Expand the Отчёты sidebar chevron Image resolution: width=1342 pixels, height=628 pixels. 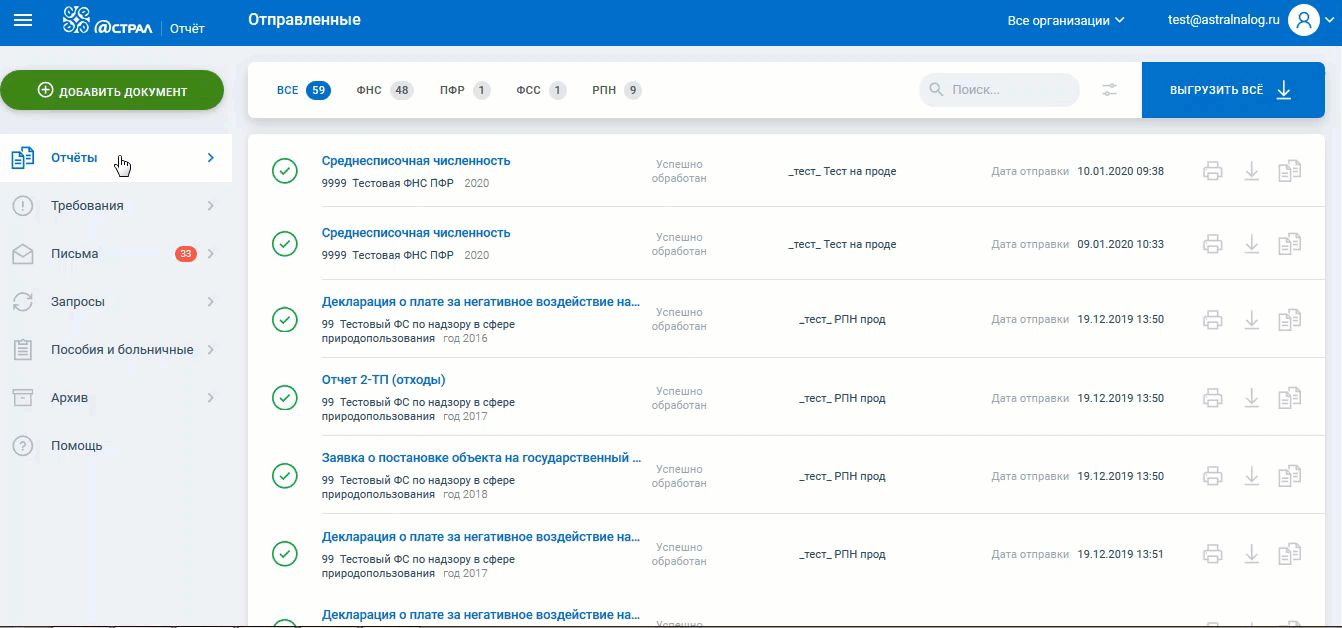coord(211,158)
